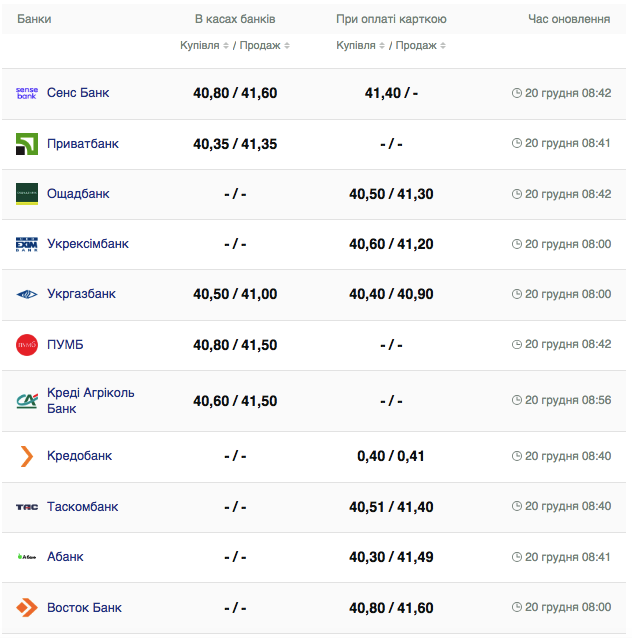Click the Абанк logo icon
Image resolution: width=632 pixels, height=638 pixels.
click(x=27, y=557)
